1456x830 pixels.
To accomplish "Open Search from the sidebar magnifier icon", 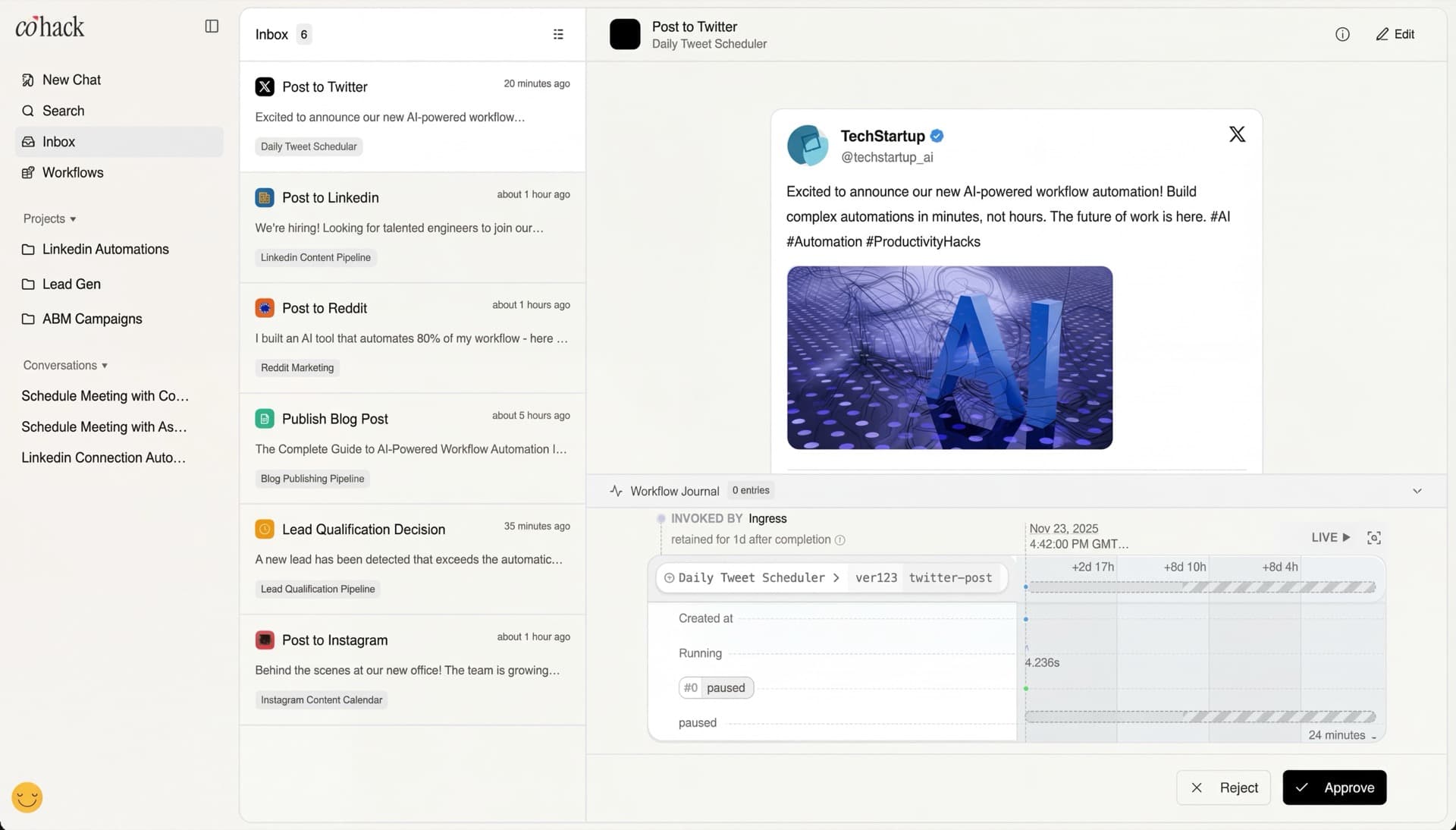I will [x=27, y=111].
